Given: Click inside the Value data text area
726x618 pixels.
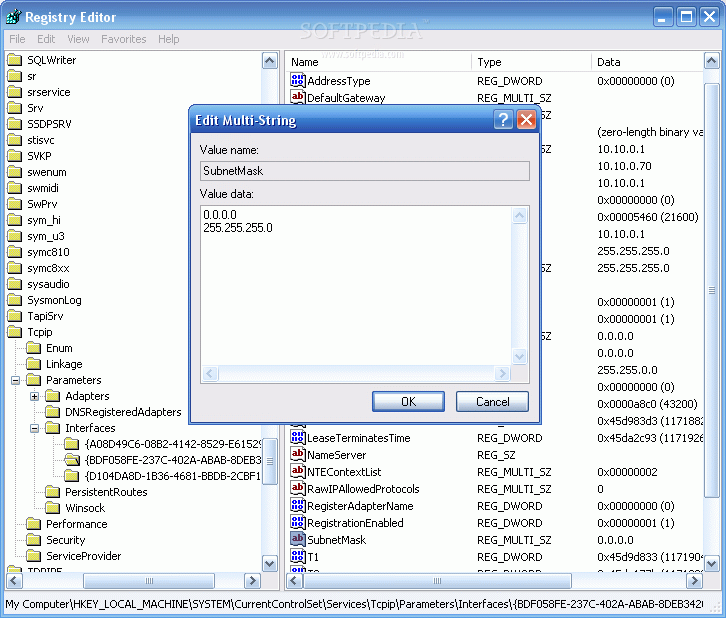Looking at the screenshot, I should pos(355,290).
